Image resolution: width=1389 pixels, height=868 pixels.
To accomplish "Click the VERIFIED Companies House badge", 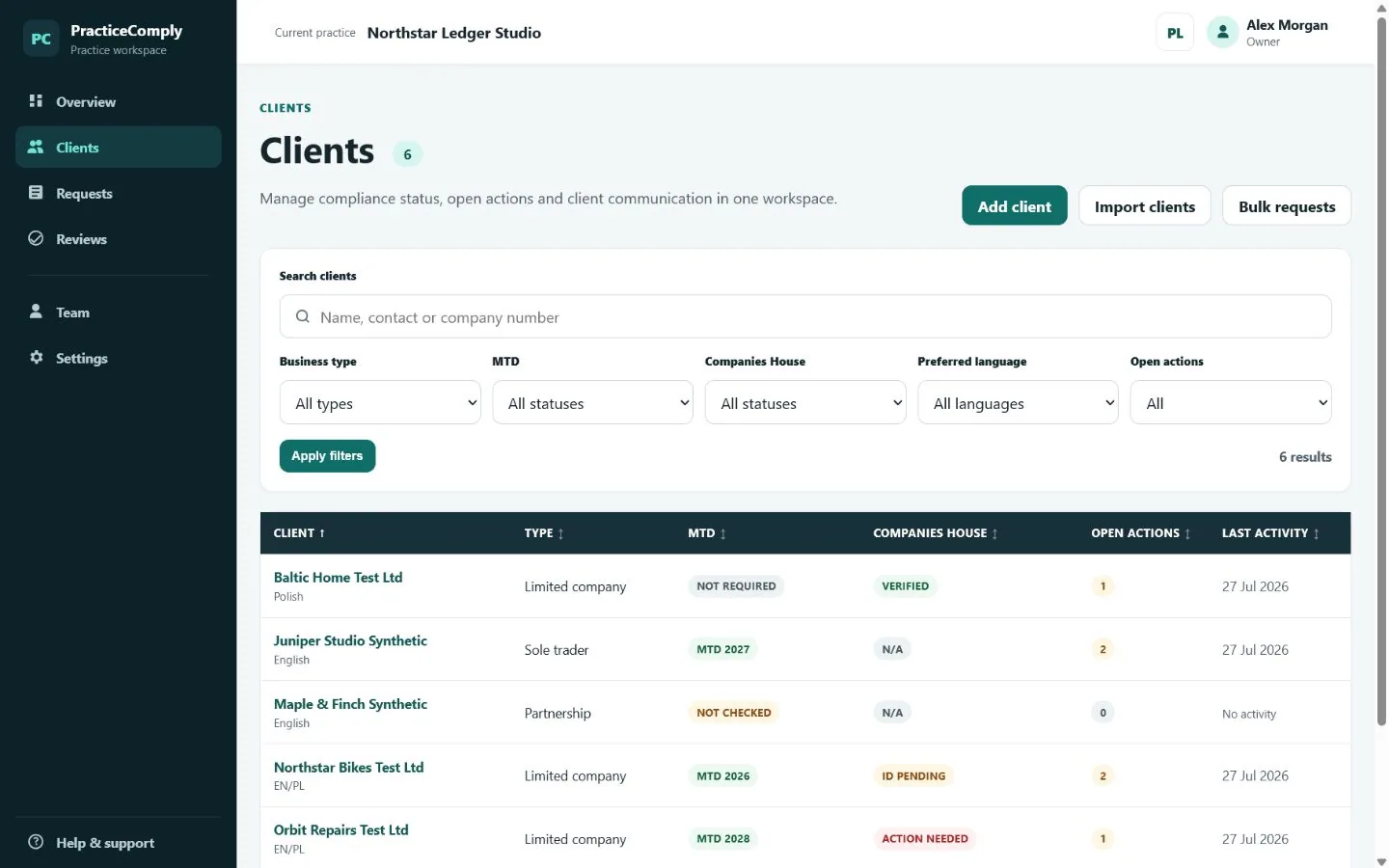I will (x=905, y=585).
